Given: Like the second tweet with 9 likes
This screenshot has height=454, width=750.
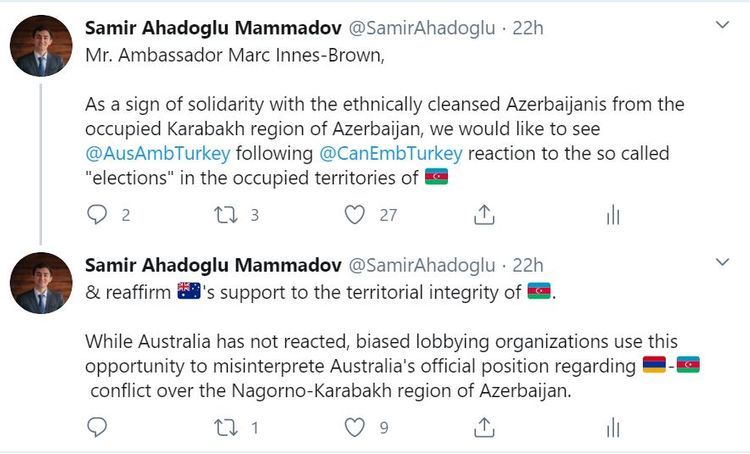Looking at the screenshot, I should [354, 428].
